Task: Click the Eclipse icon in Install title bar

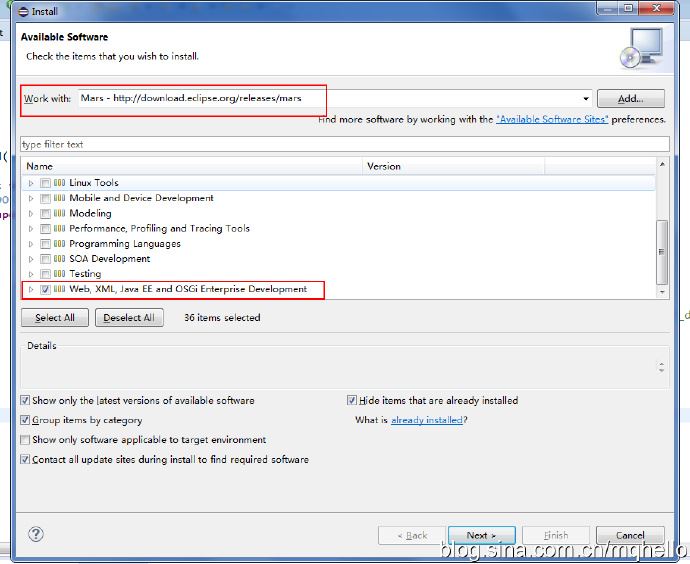Action: point(24,12)
